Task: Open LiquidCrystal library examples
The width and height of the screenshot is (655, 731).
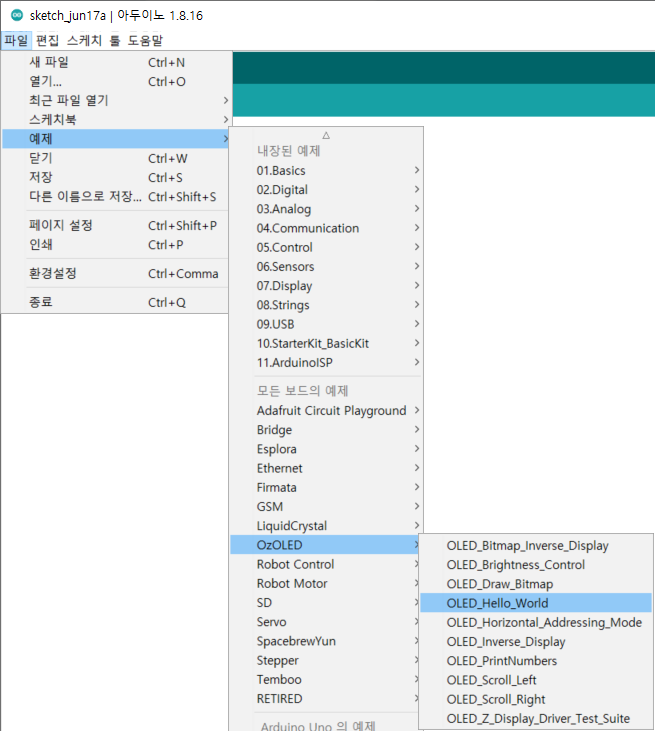Action: point(326,525)
